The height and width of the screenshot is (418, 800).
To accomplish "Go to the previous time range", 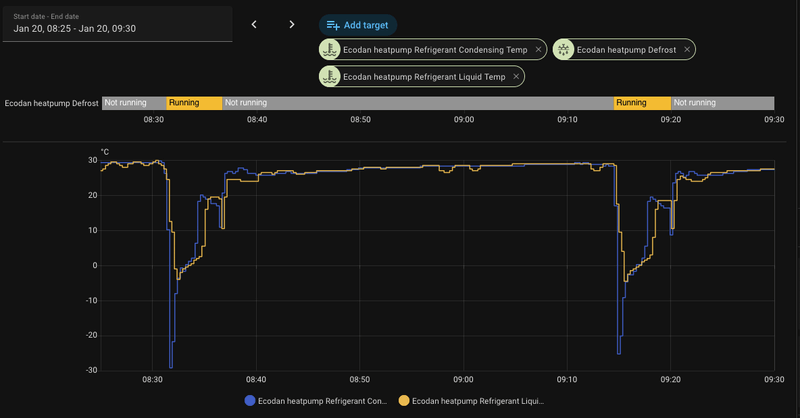I will click(x=254, y=24).
